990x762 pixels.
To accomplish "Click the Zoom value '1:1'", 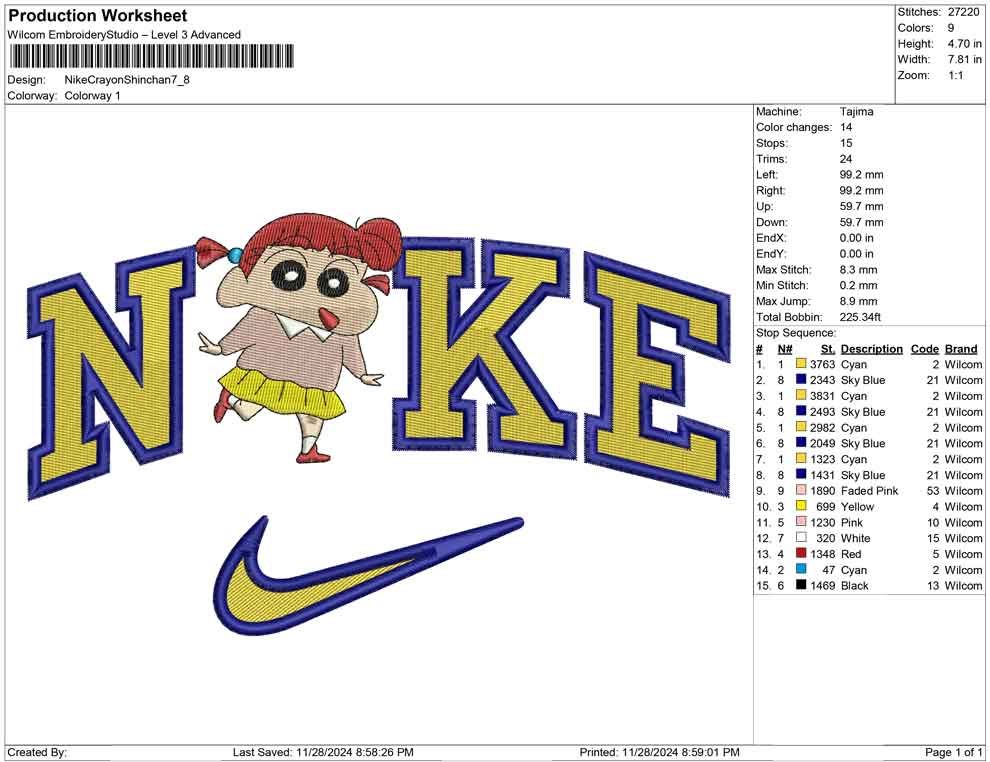I will [955, 75].
